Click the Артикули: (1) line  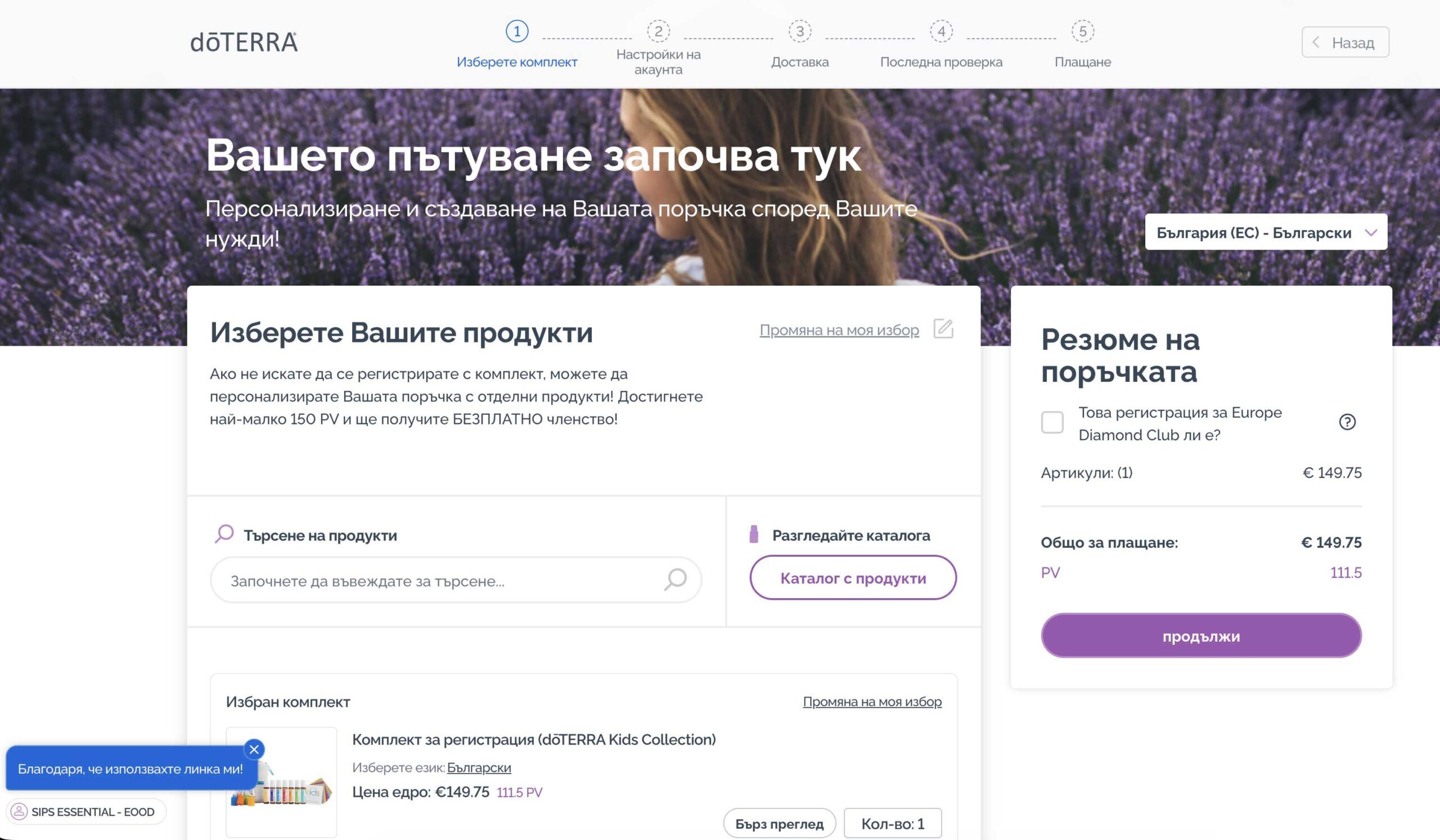coord(1201,473)
